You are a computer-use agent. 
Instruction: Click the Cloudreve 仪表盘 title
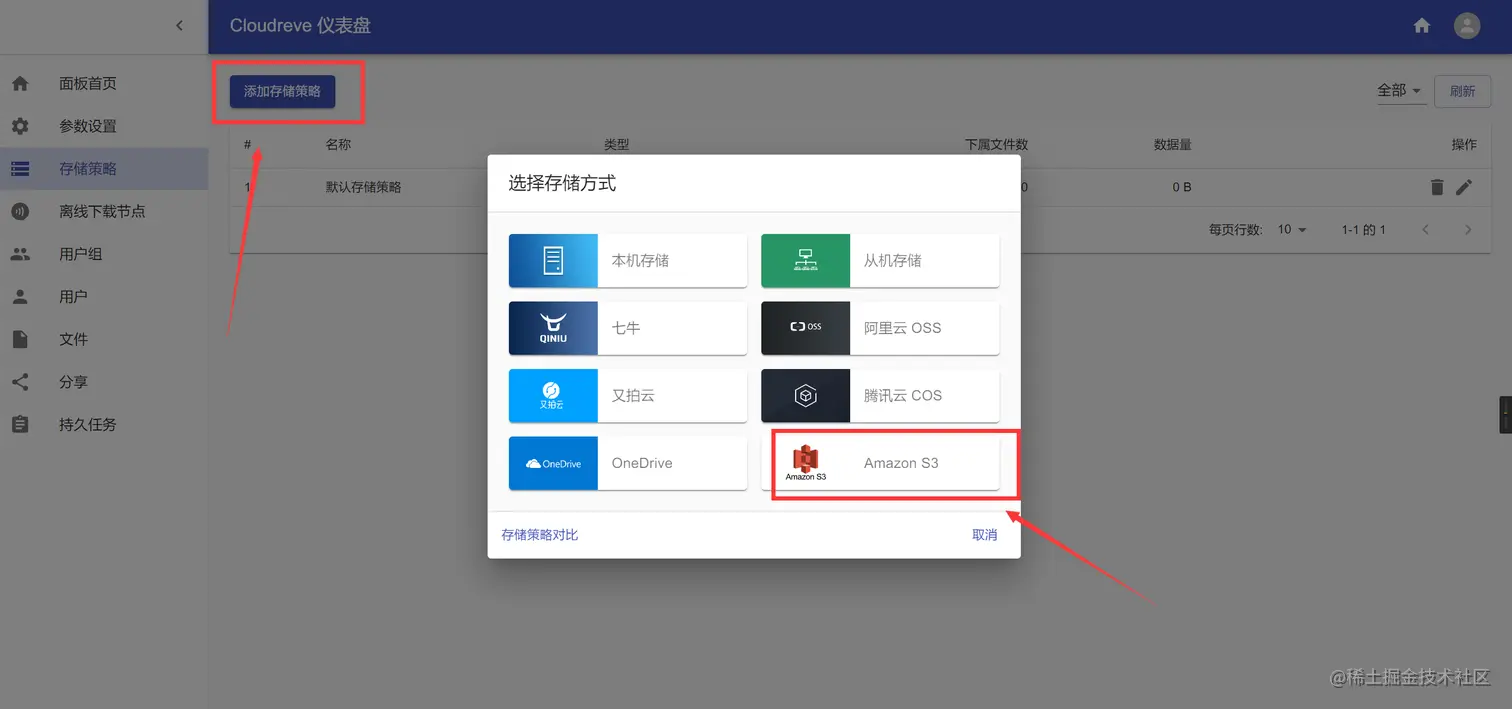(300, 26)
